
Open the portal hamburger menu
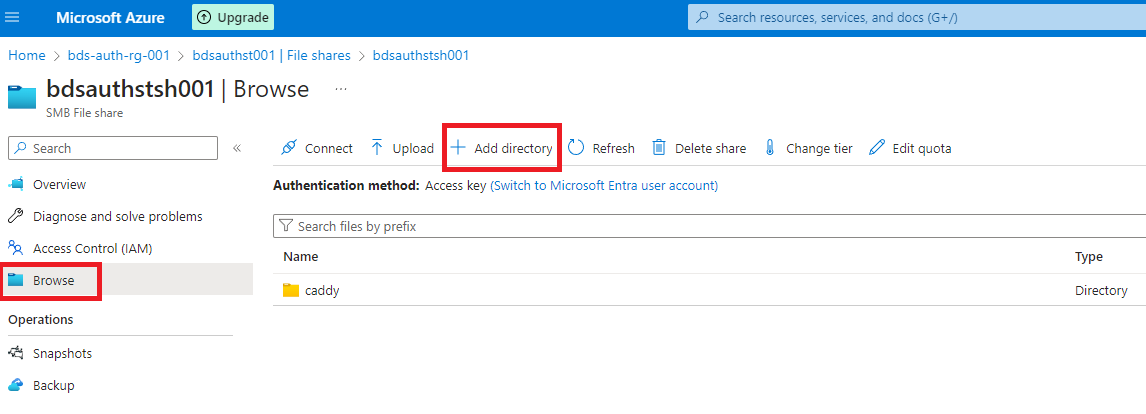(x=12, y=17)
